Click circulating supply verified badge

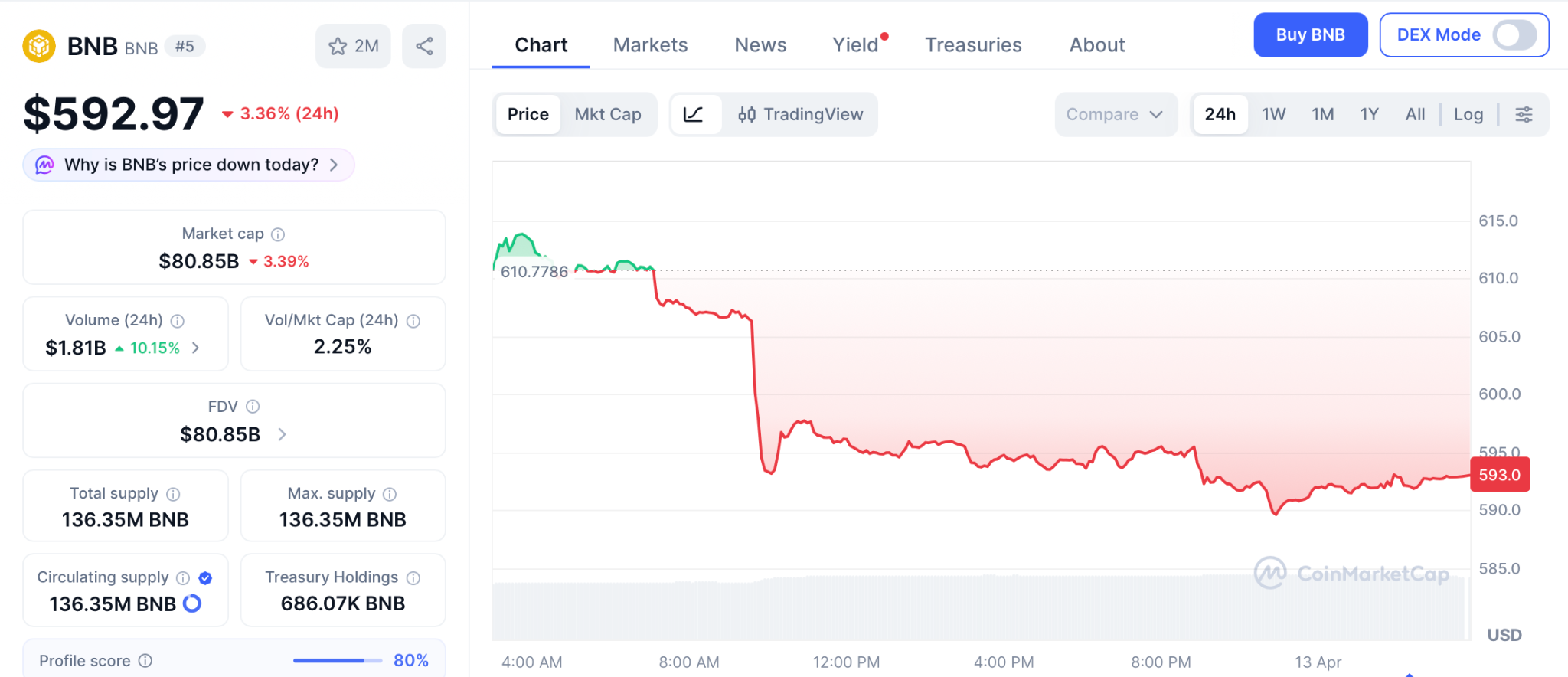click(205, 578)
